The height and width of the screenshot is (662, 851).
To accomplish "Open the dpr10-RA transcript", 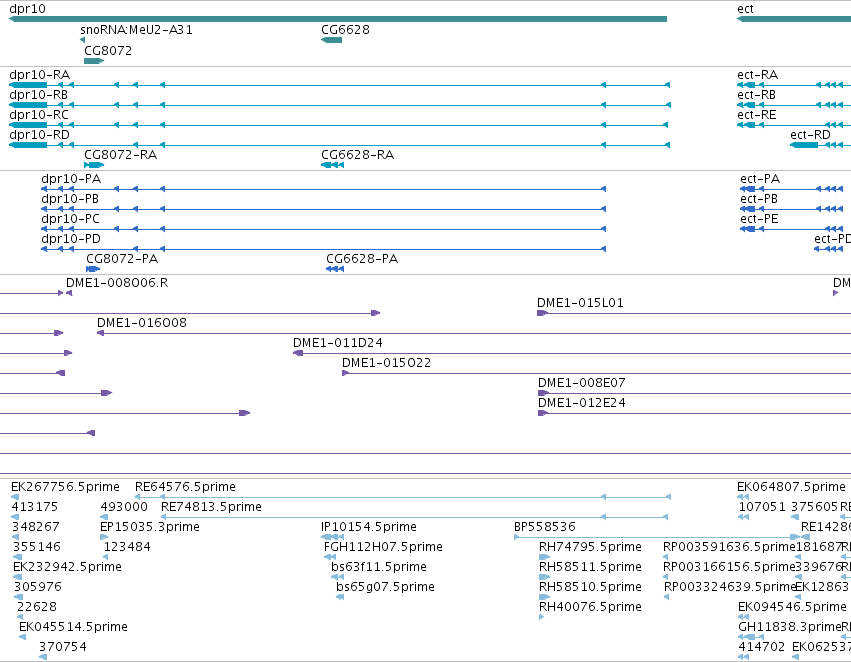I will pos(340,85).
